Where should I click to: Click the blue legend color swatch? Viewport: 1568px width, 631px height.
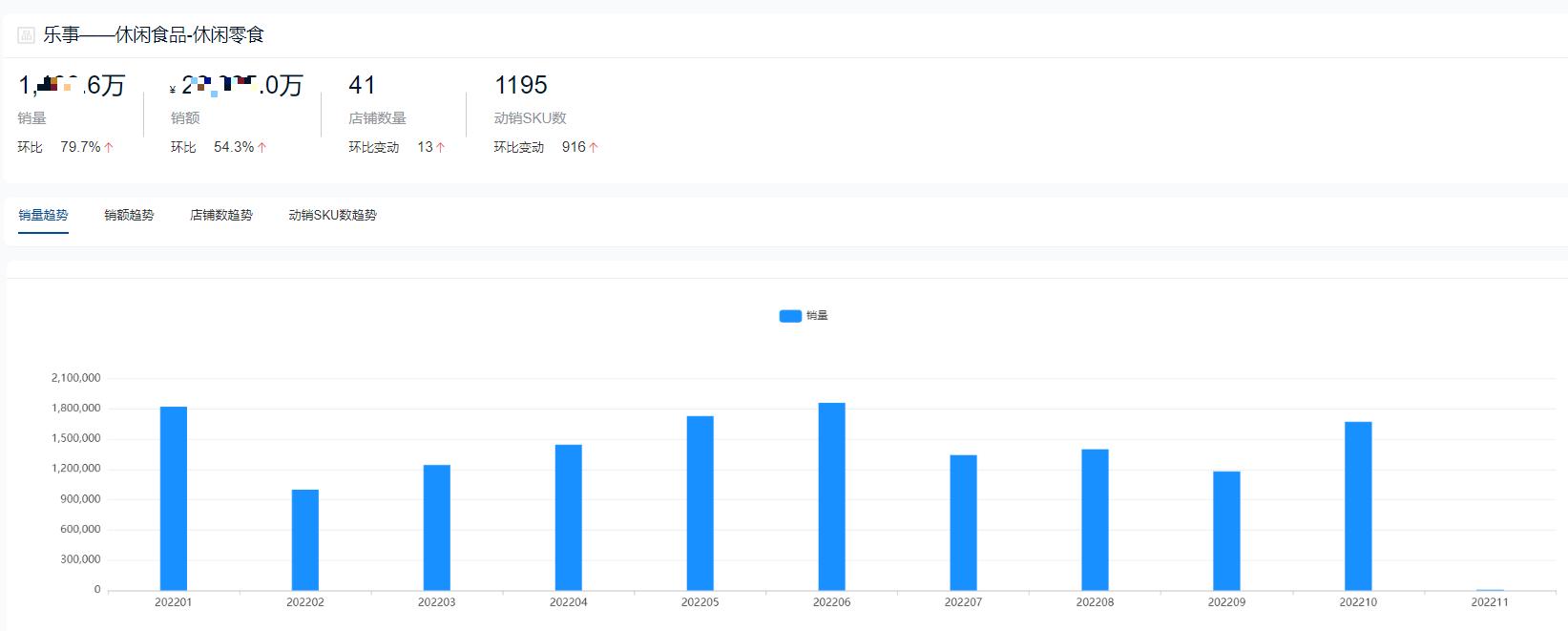click(790, 316)
